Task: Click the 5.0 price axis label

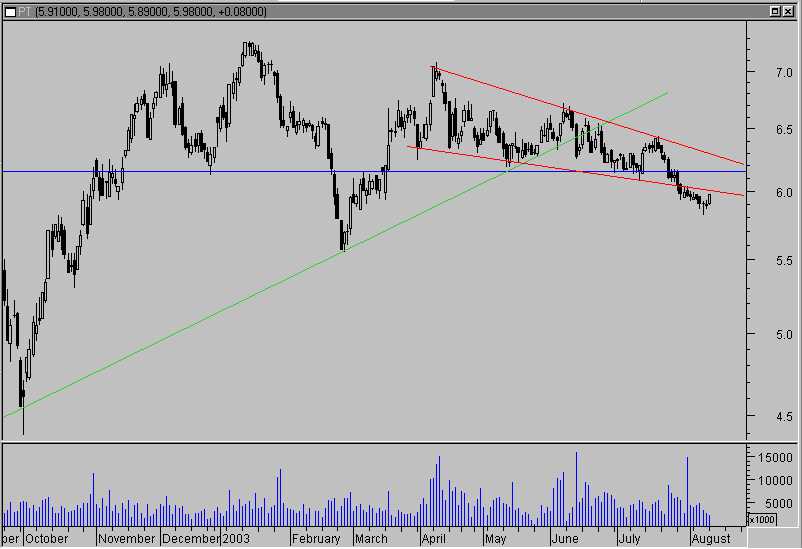Action: (x=784, y=335)
